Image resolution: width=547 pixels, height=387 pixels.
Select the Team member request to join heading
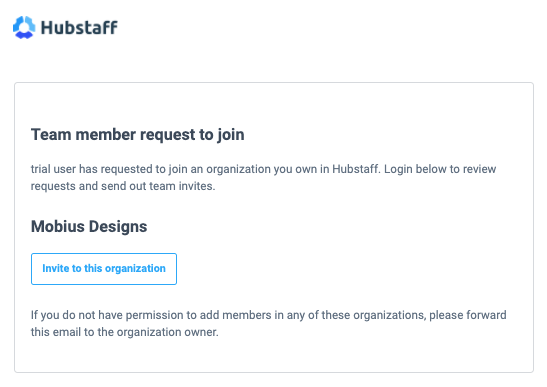coord(137,135)
